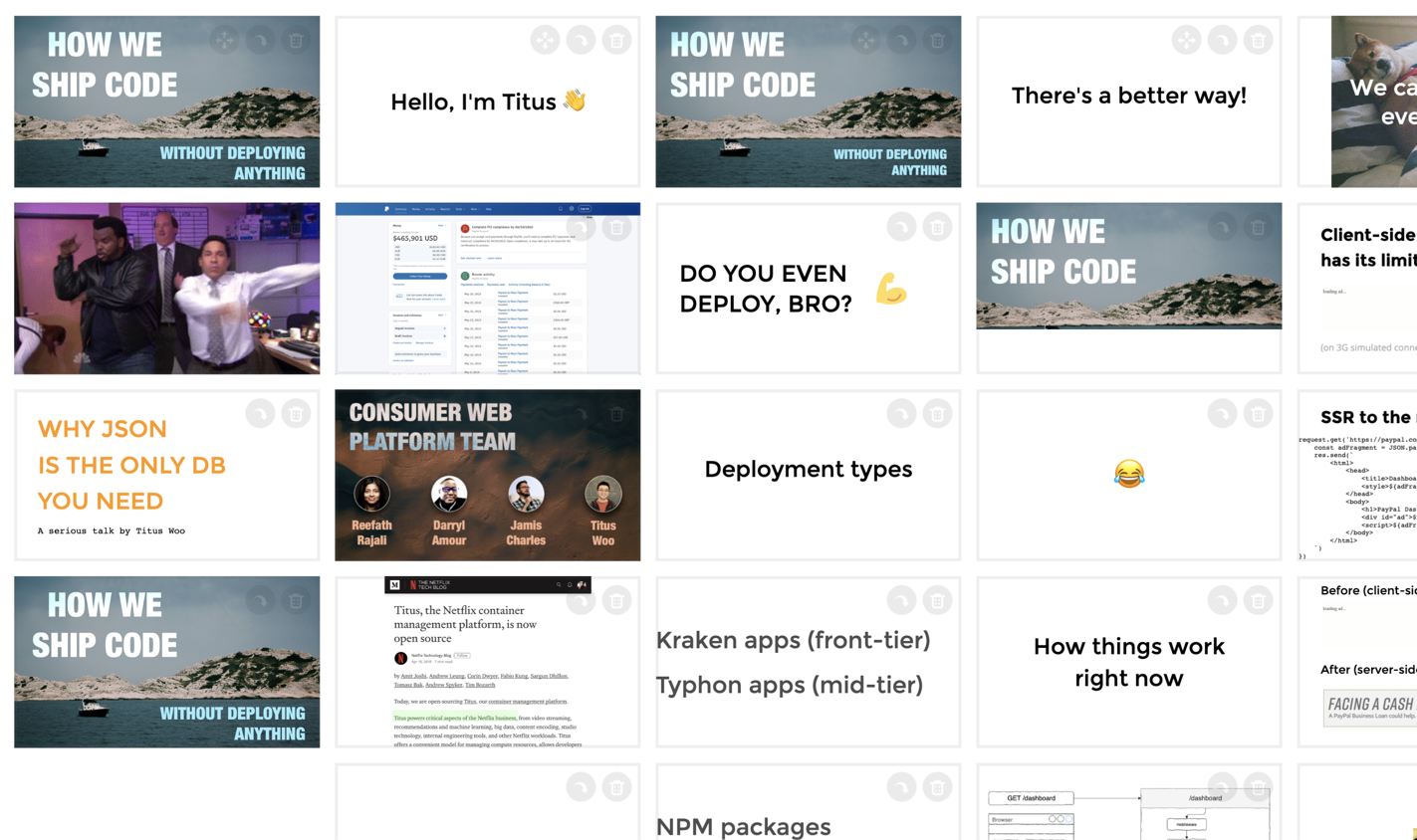Click the 'Kraken apps (front-tier)' line
Screen dimensions: 1417x840
click(794, 640)
